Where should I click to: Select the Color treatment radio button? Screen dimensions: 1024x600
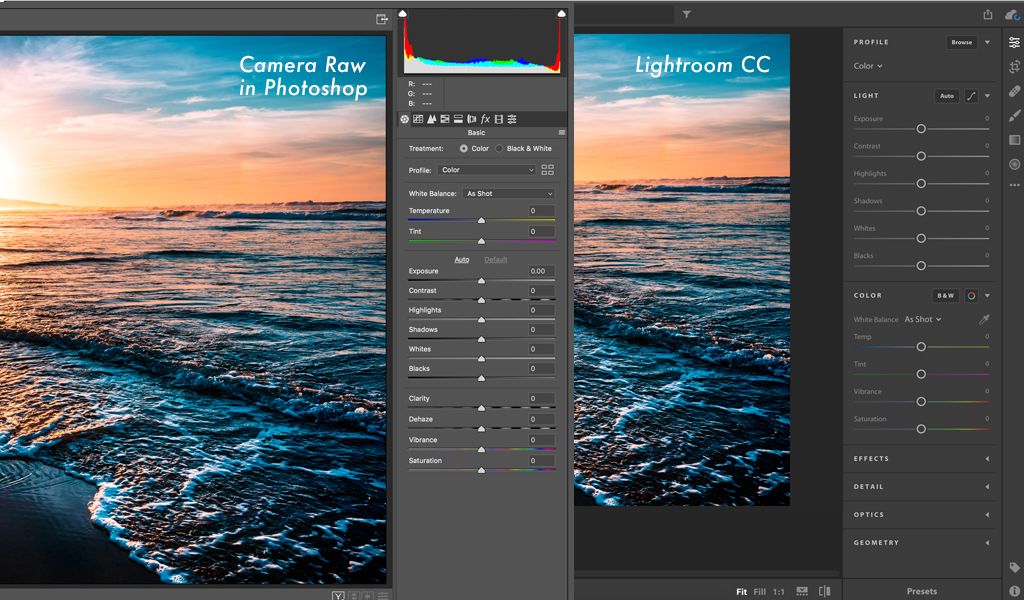pos(464,149)
